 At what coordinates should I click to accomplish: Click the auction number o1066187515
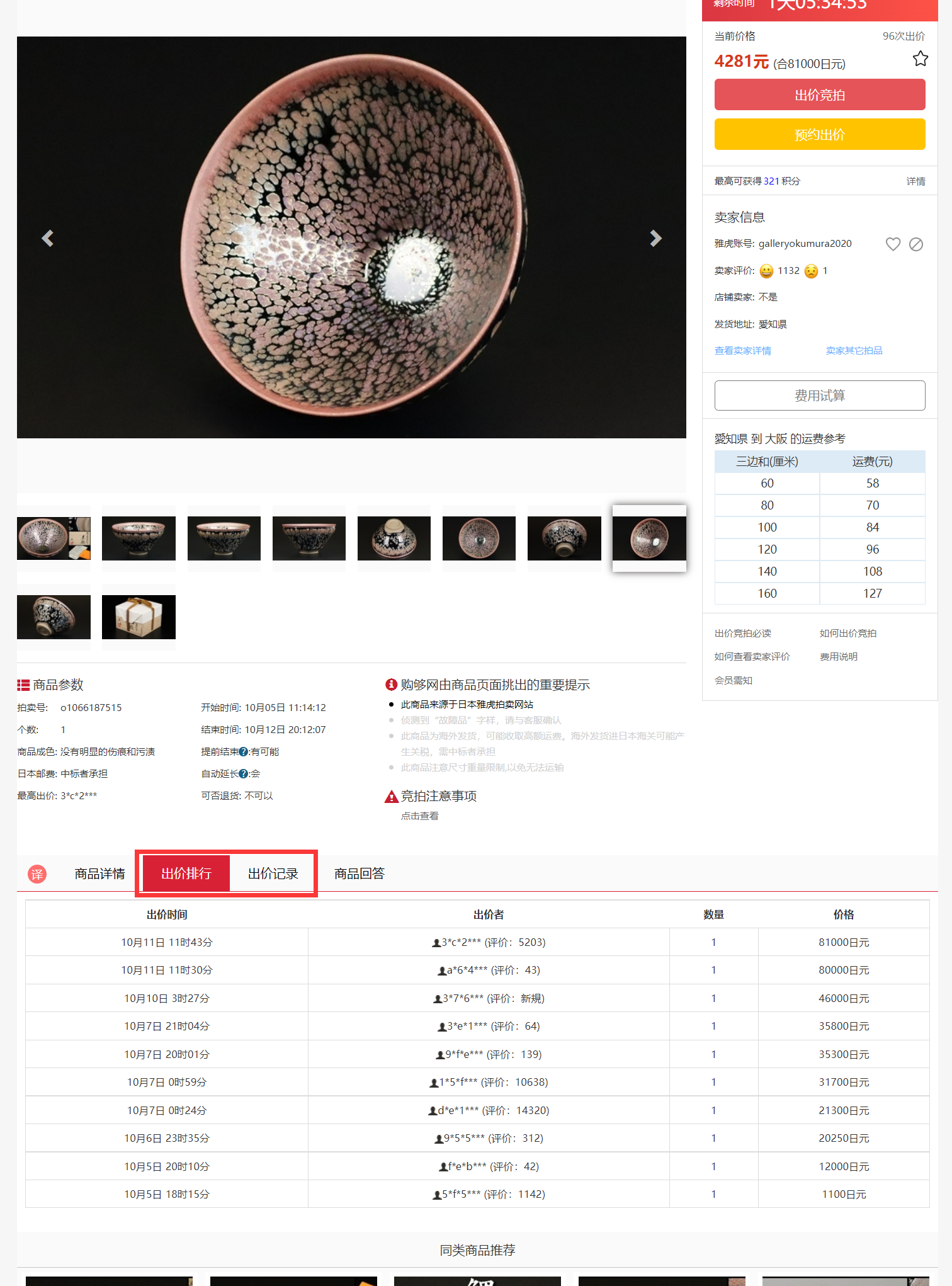[91, 708]
